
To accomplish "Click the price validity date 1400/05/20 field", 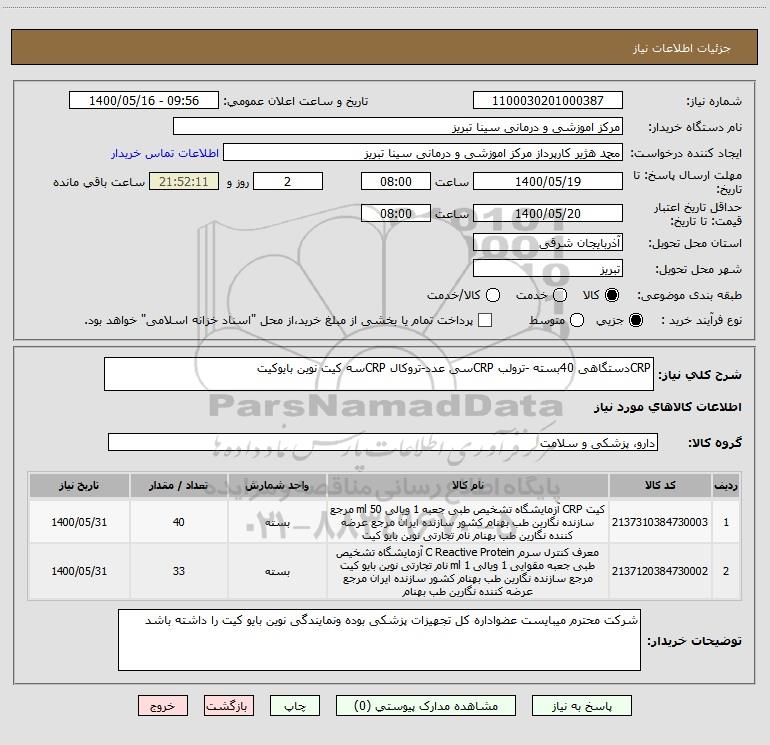I will point(548,213).
